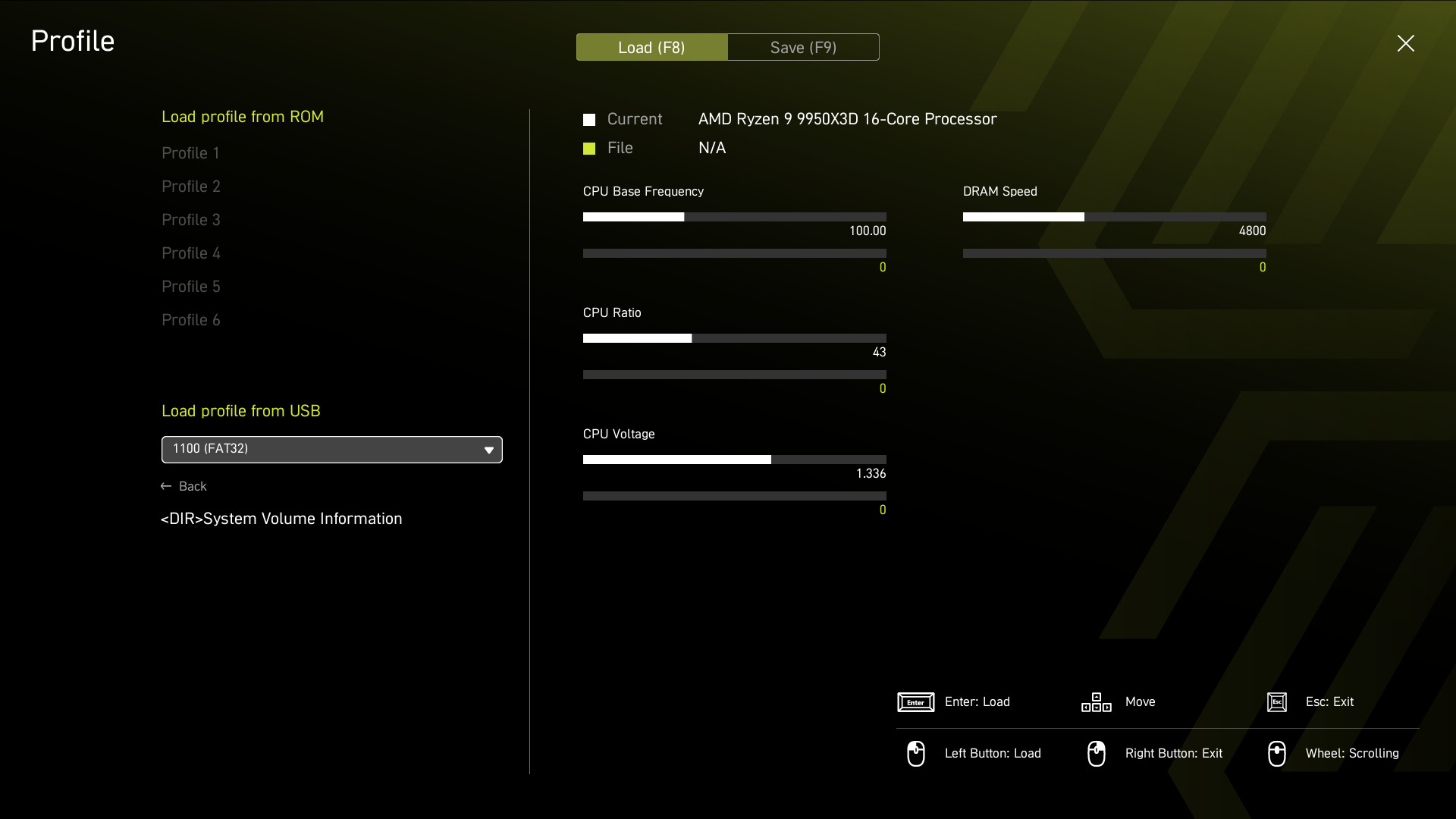The height and width of the screenshot is (819, 1456).
Task: Click the right mouse button Exit icon
Action: pos(1097,754)
